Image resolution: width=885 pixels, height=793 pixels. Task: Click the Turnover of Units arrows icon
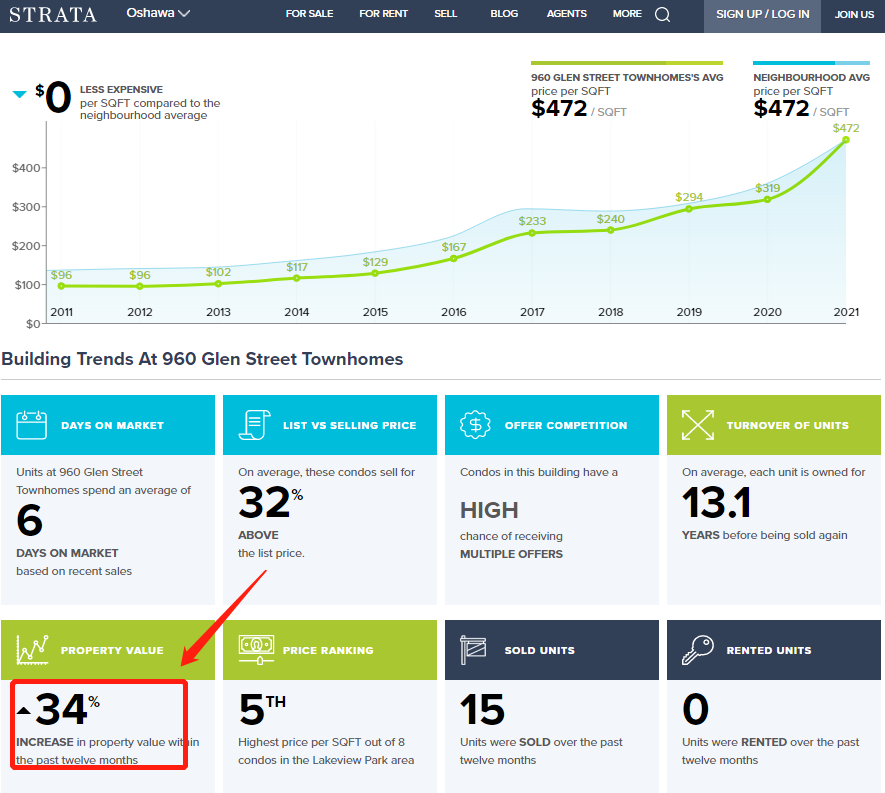coord(698,425)
